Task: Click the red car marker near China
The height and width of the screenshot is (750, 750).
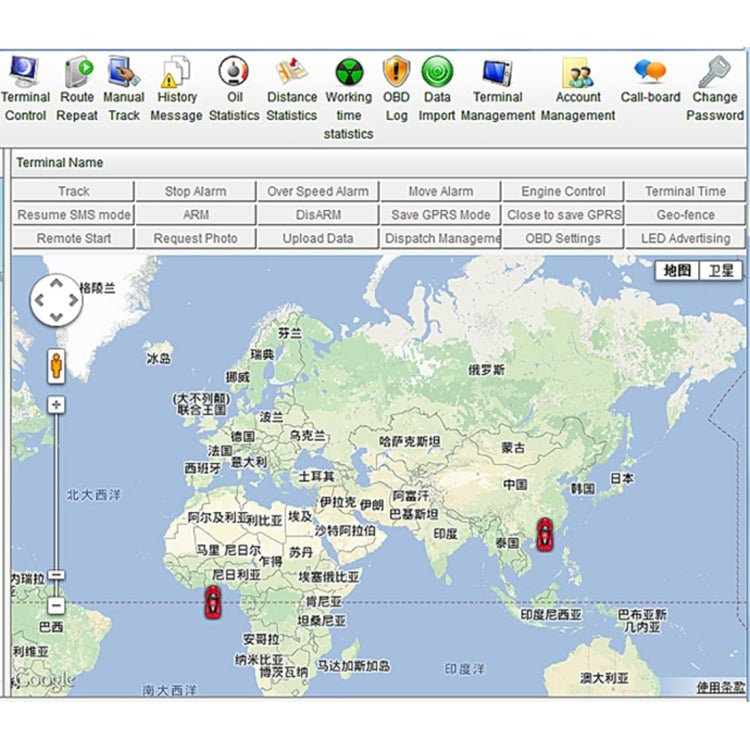Action: 544,534
